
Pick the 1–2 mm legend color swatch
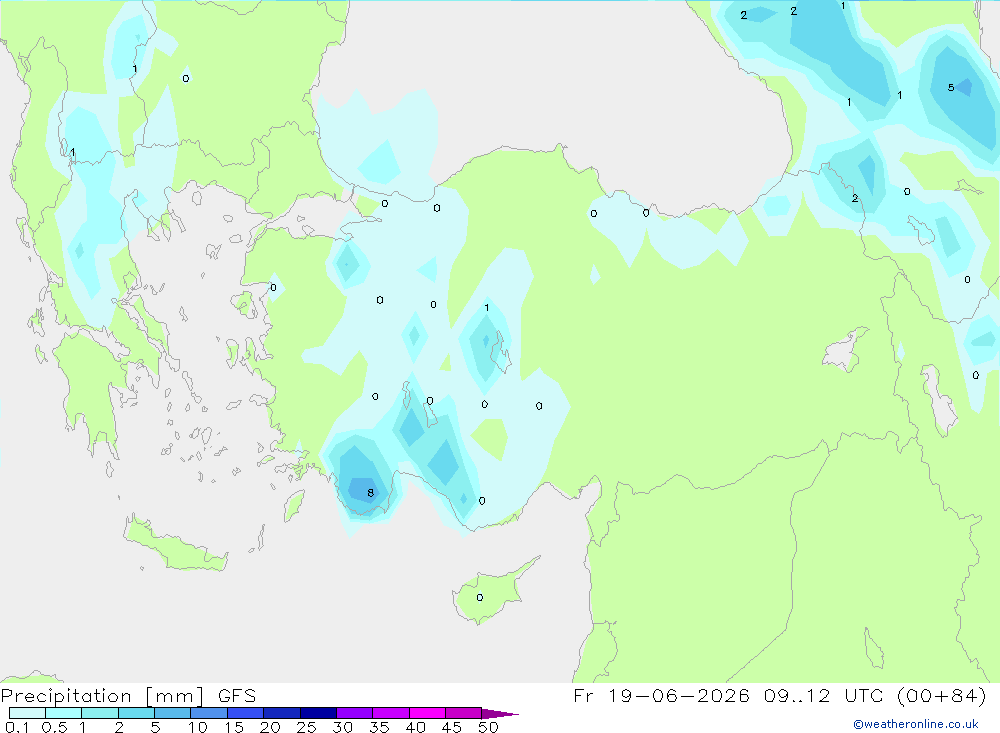pyautogui.click(x=99, y=713)
